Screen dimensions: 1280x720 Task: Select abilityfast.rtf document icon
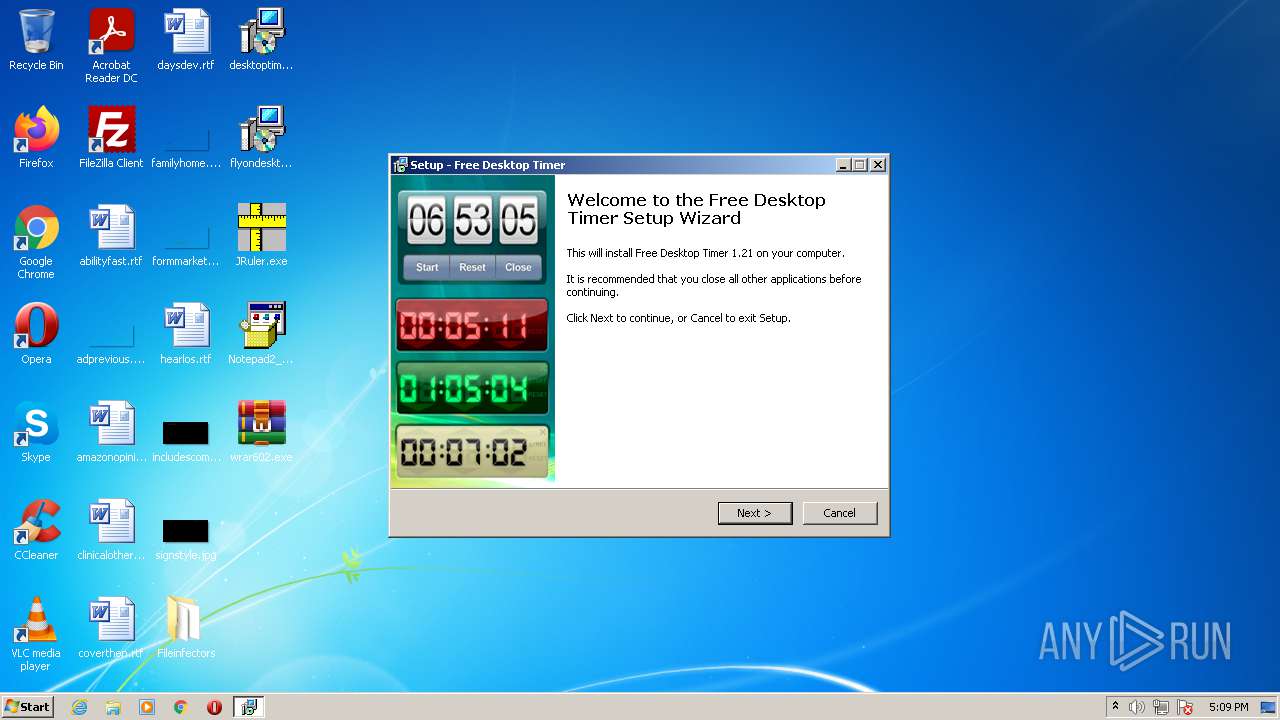(x=111, y=236)
